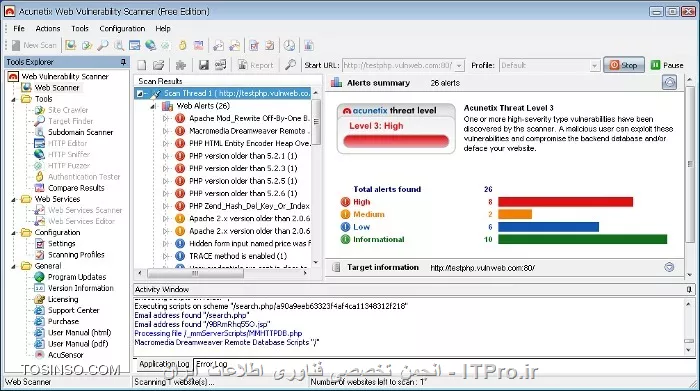Open Web Services Scanner

pos(85,210)
